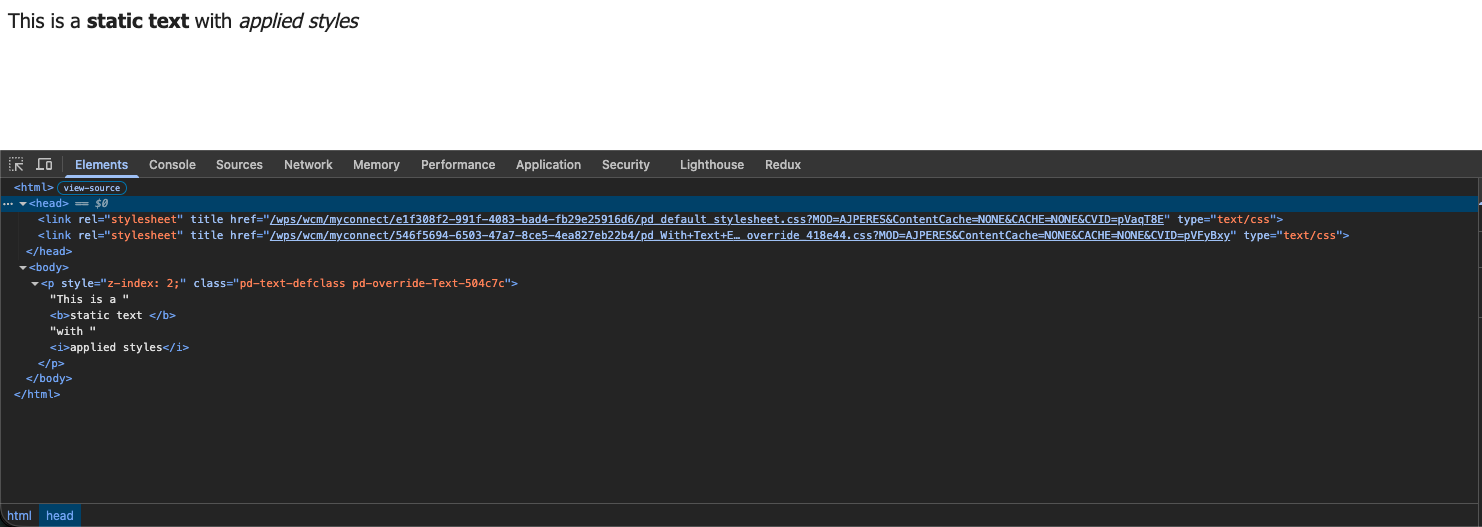
Task: Open the override_418e44.css stylesheet link
Action: pos(749,235)
